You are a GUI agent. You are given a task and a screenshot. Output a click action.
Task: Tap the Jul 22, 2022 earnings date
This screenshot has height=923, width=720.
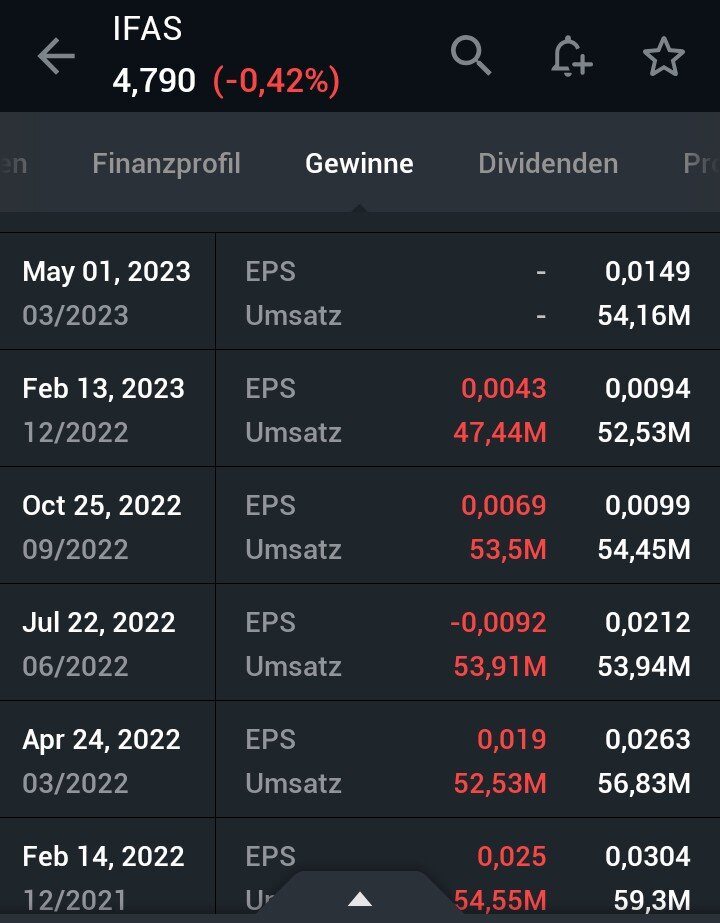(x=99, y=622)
